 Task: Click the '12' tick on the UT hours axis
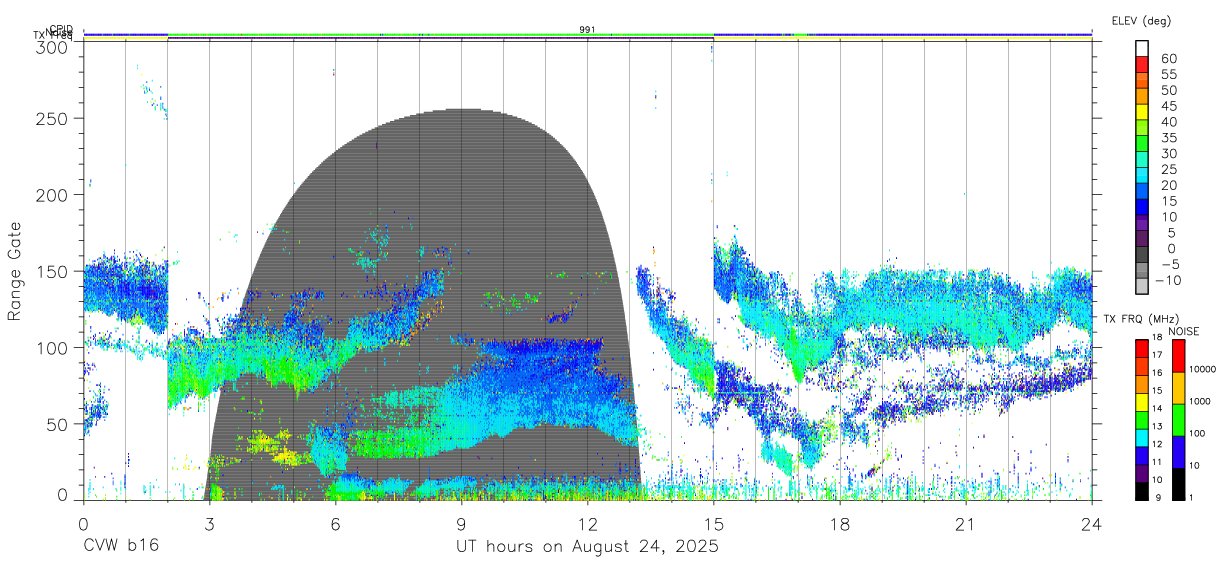[x=587, y=525]
